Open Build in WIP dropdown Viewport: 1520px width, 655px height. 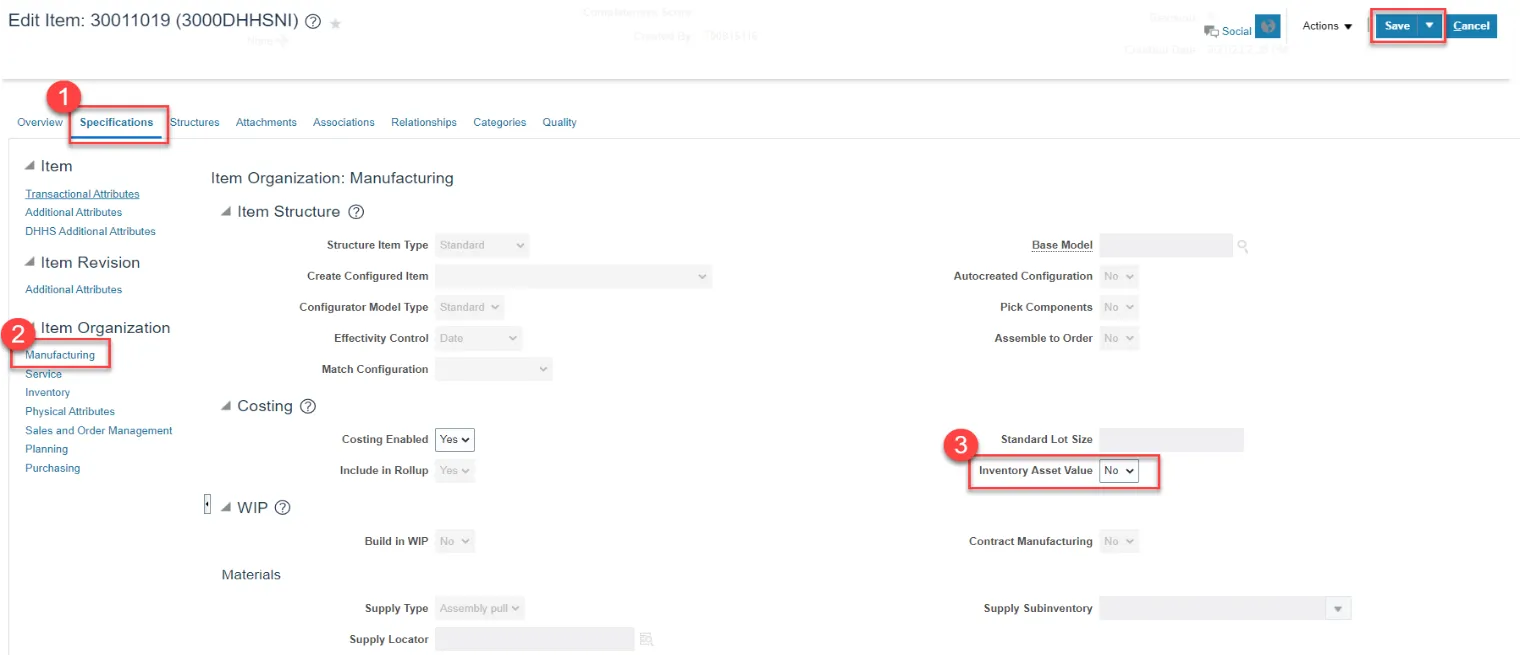[455, 541]
